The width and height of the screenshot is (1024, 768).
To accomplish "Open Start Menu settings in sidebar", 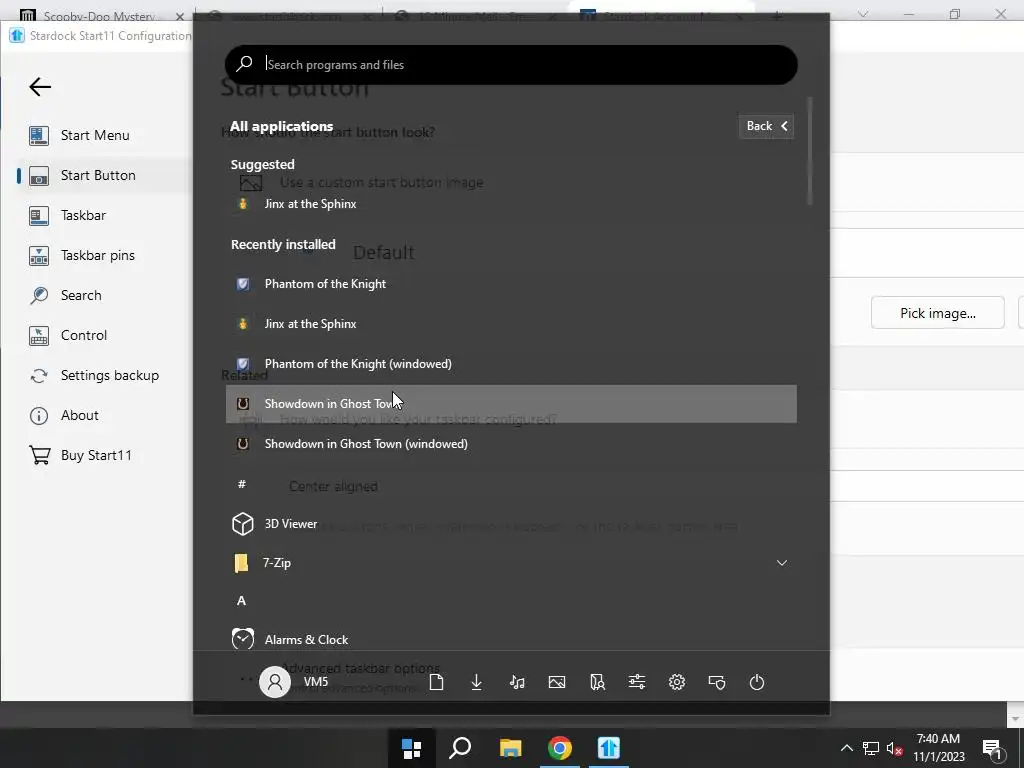I will click(x=95, y=135).
